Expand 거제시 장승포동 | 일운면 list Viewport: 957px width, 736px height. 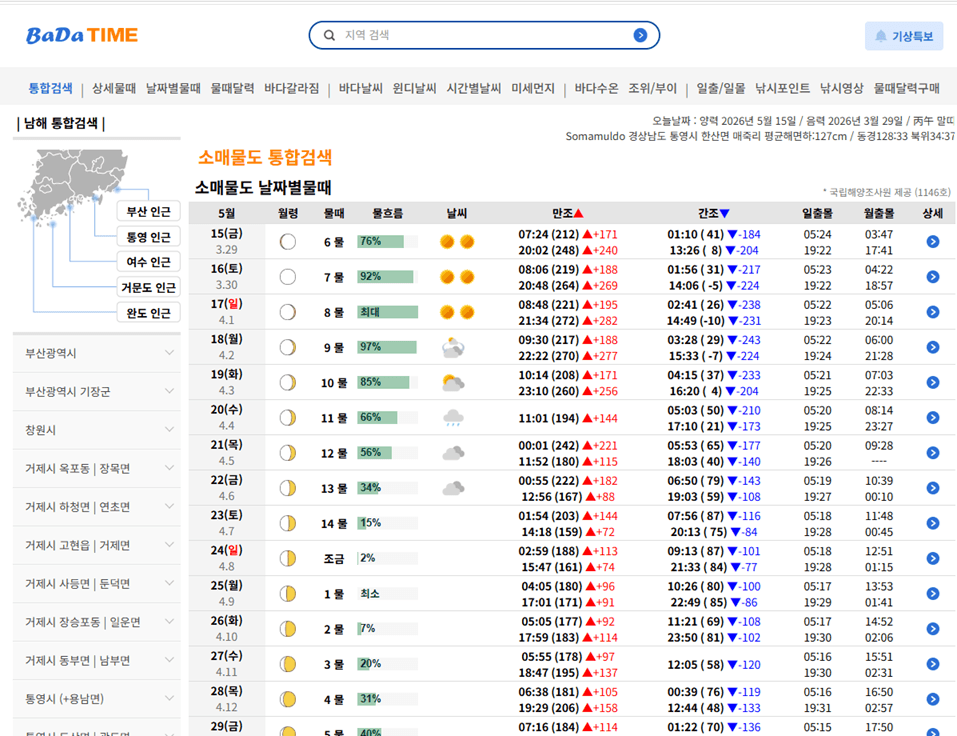(x=96, y=622)
